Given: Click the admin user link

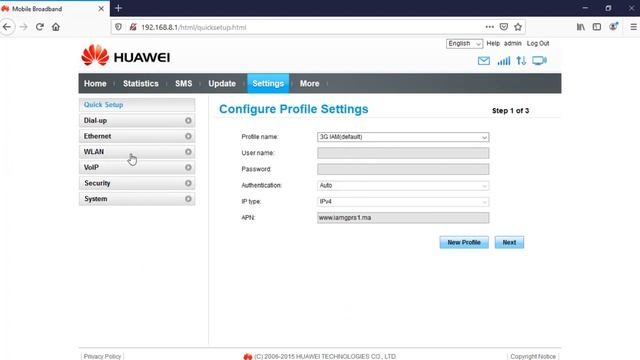Looking at the screenshot, I should pyautogui.click(x=513, y=43).
